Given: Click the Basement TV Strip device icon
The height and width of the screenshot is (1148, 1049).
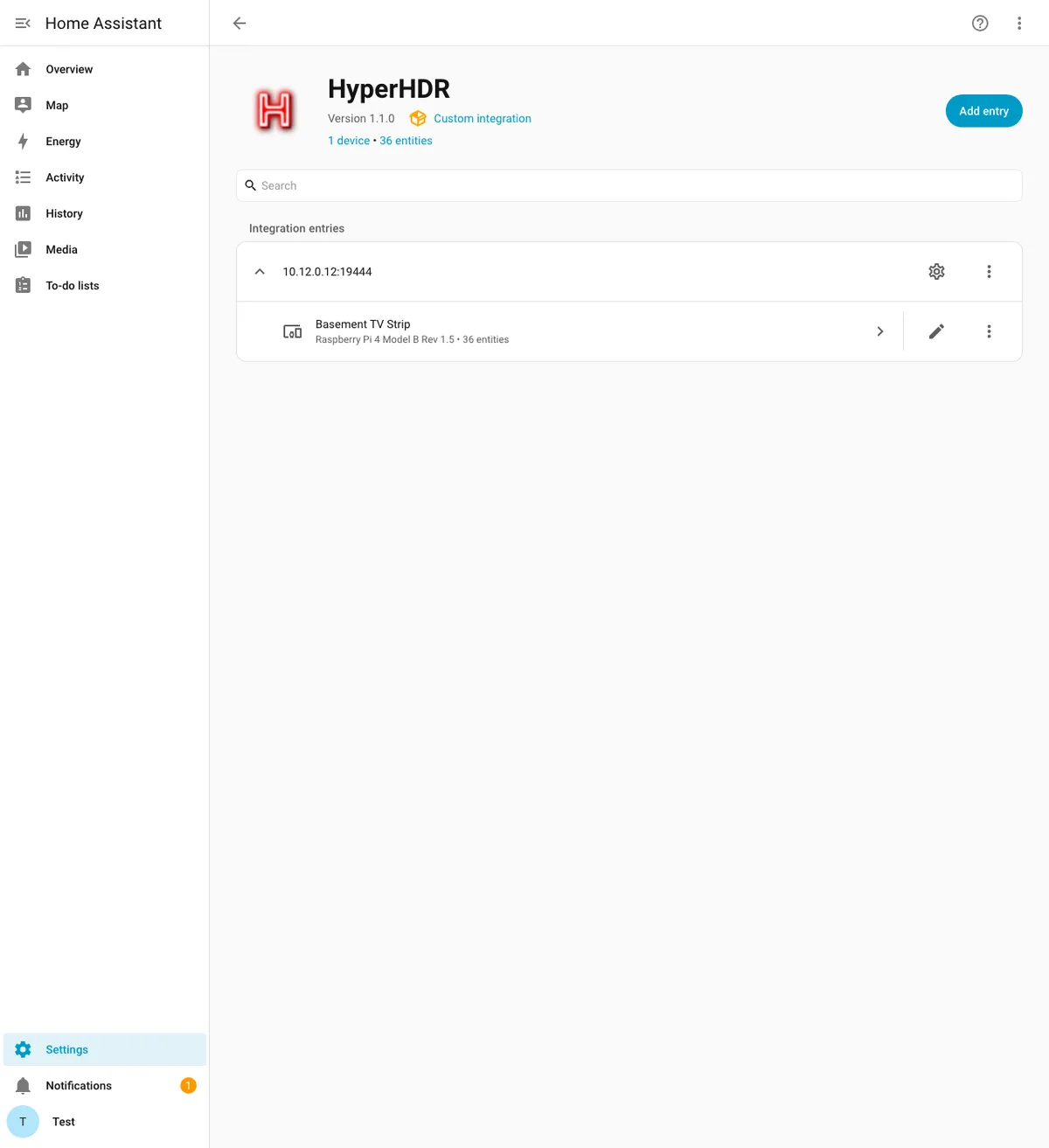Looking at the screenshot, I should pyautogui.click(x=293, y=331).
